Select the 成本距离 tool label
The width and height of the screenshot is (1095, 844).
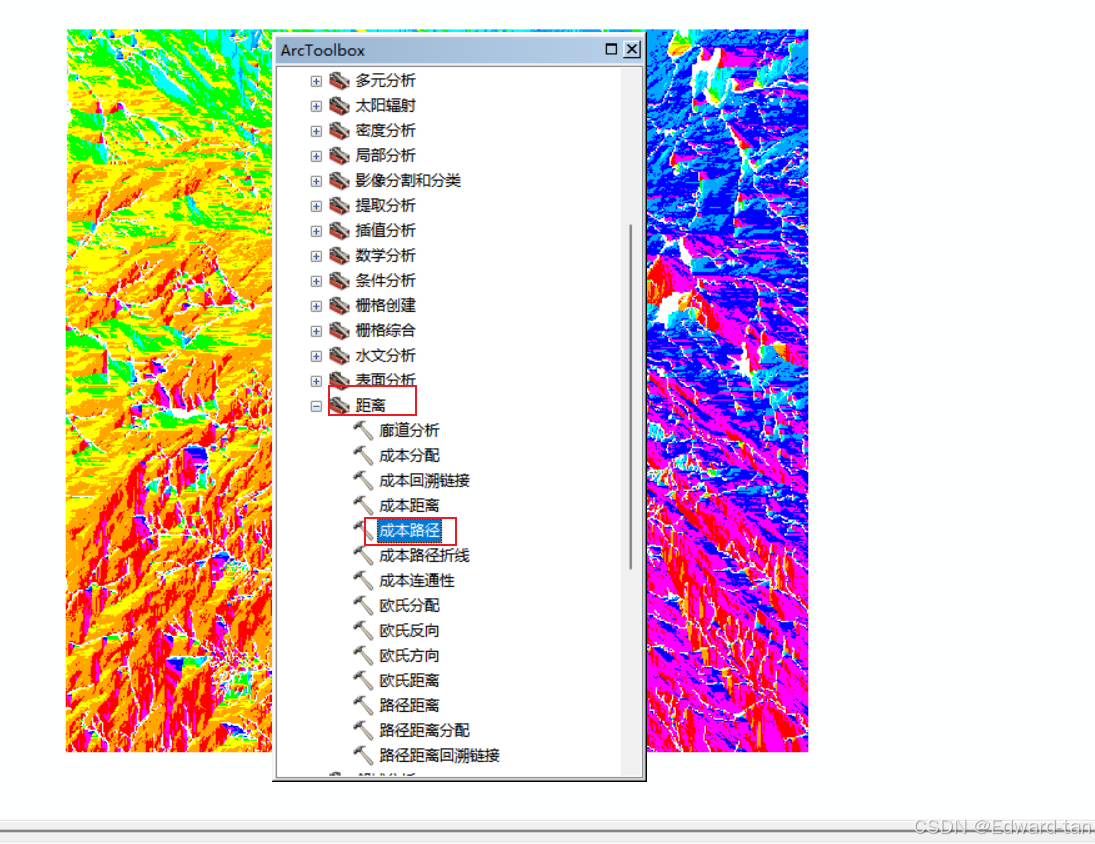pyautogui.click(x=409, y=505)
